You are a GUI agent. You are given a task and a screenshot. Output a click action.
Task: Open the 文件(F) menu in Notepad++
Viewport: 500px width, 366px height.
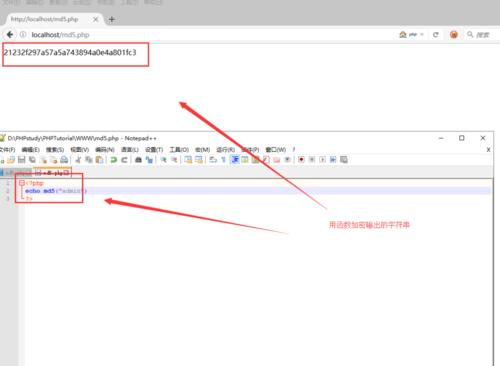tap(7, 149)
